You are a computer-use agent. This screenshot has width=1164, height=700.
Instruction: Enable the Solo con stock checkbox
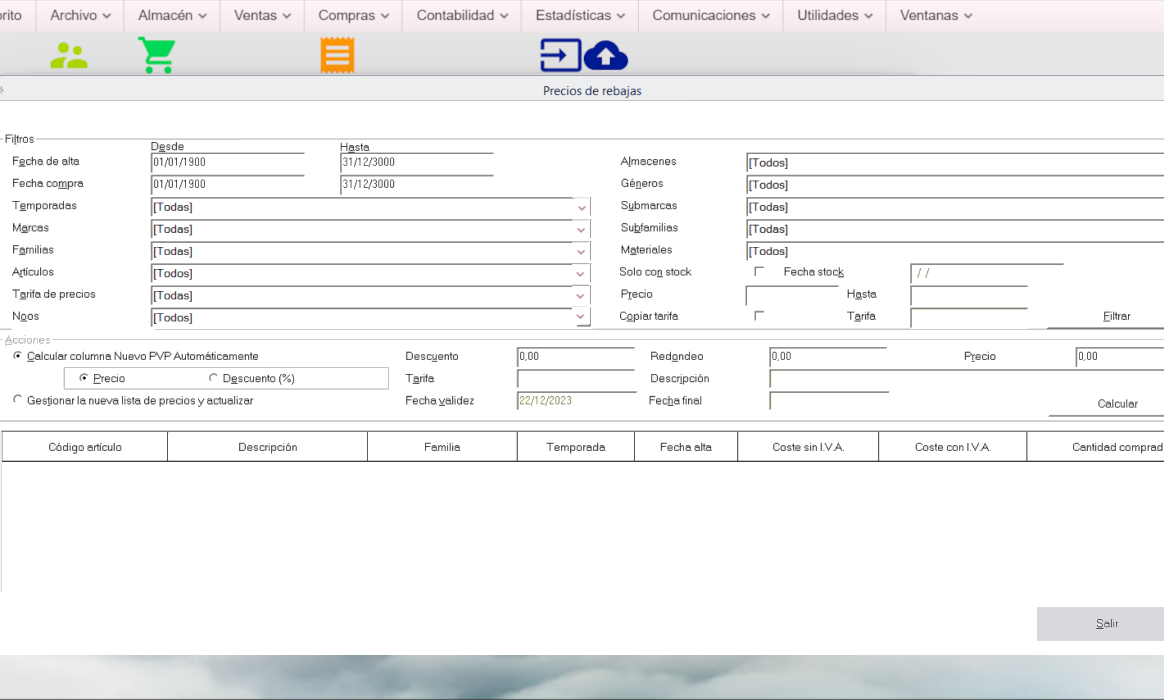click(759, 271)
